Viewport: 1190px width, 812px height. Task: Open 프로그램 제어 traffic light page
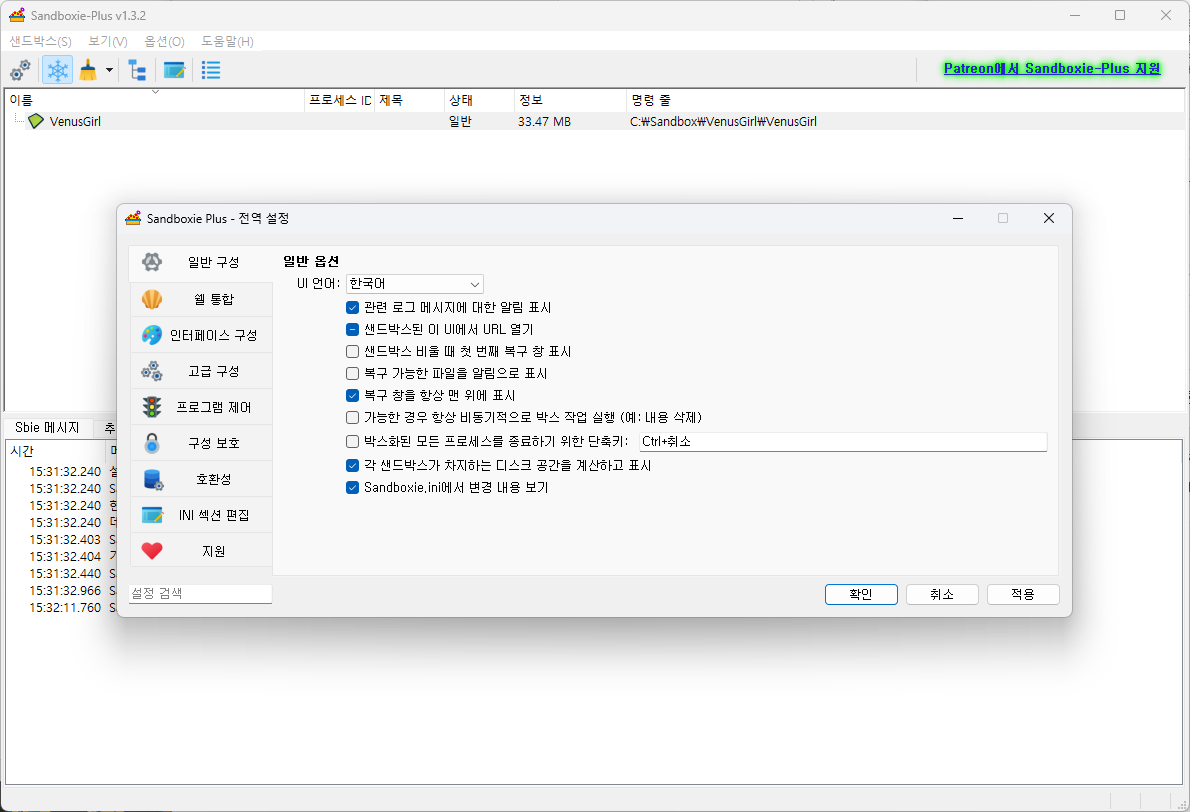(x=201, y=407)
